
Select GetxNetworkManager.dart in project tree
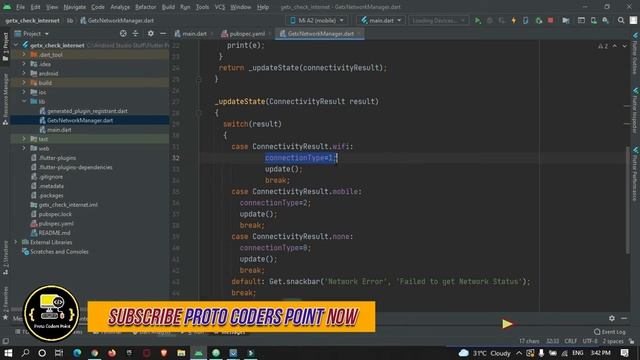(x=80, y=120)
